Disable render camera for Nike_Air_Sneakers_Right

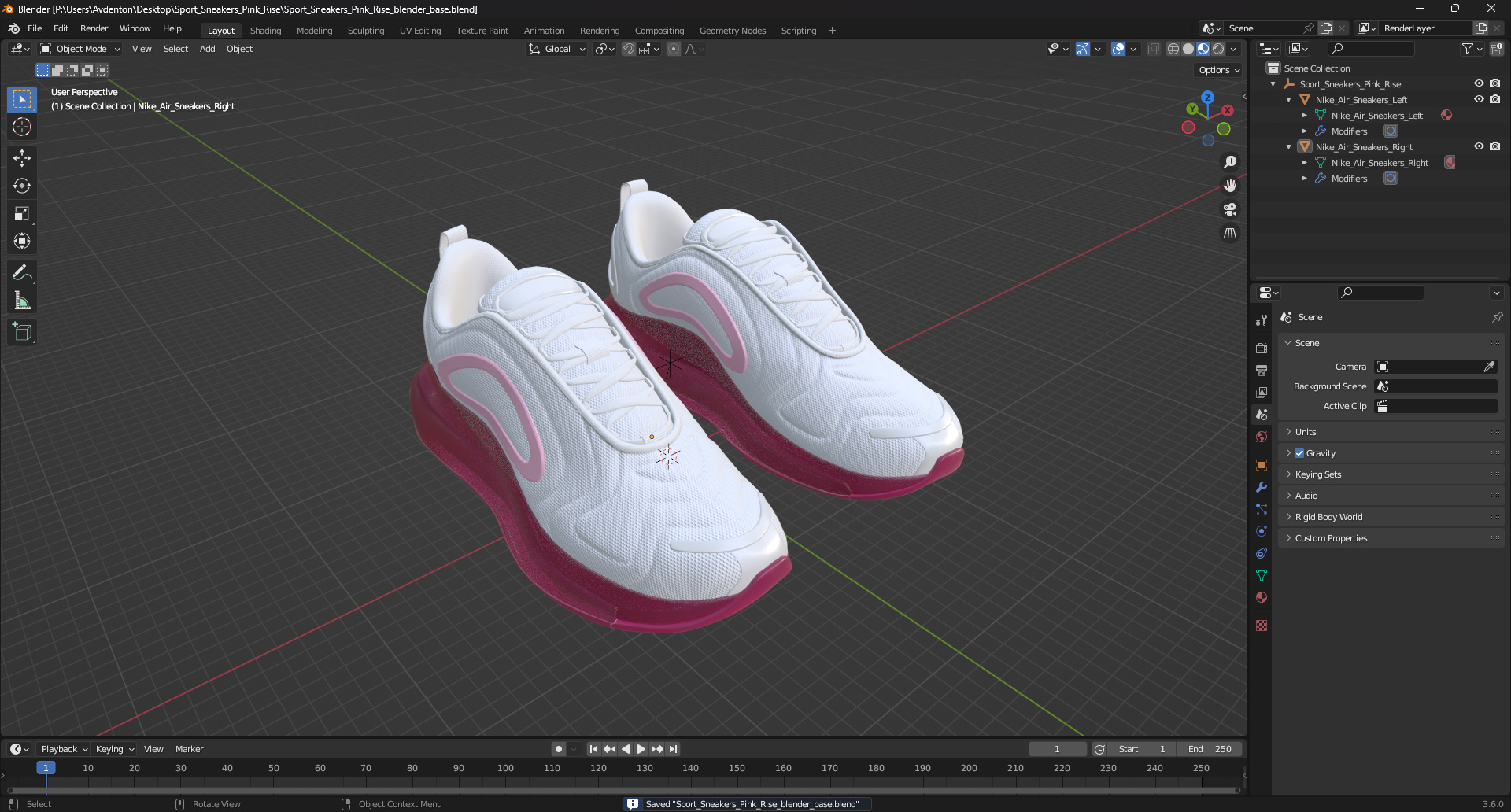click(x=1495, y=146)
